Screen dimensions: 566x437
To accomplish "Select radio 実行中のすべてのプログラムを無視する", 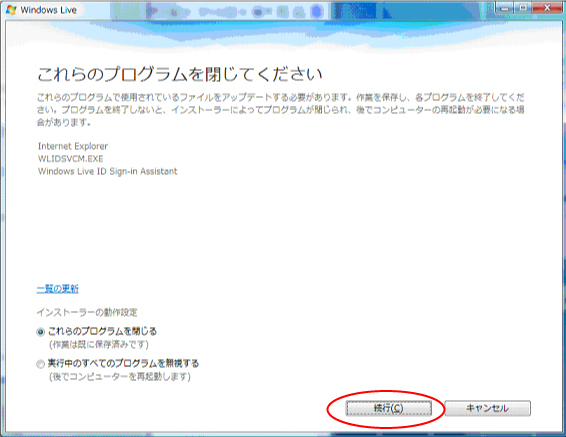I will (40, 364).
